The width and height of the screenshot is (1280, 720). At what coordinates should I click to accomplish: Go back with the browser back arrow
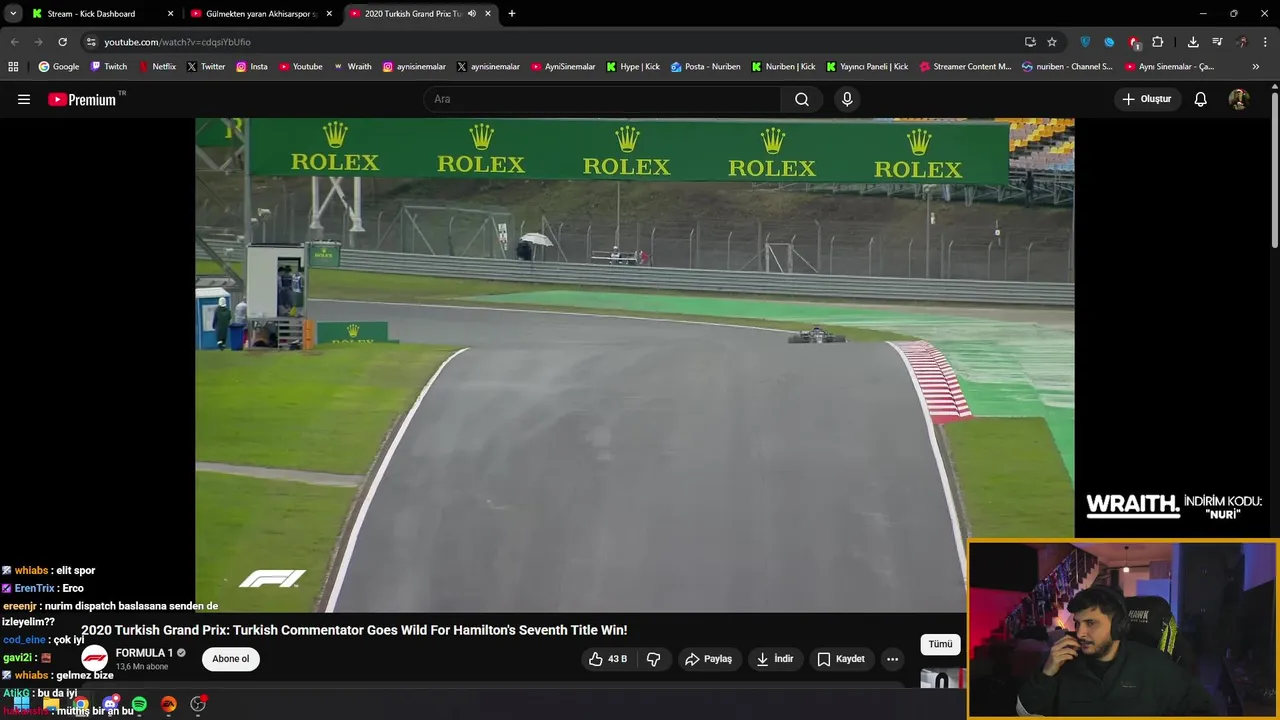14,42
